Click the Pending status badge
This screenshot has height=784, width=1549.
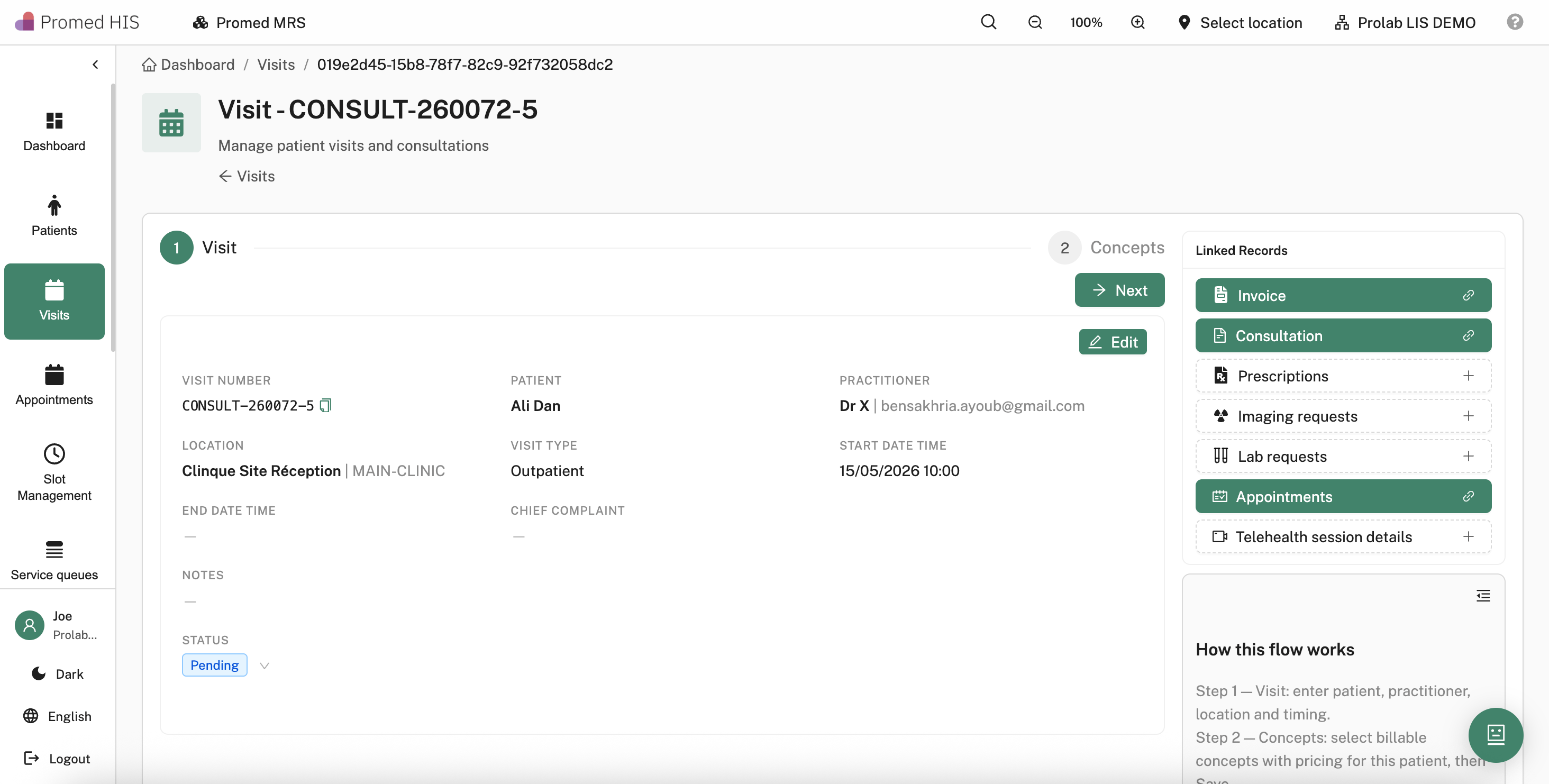(215, 665)
